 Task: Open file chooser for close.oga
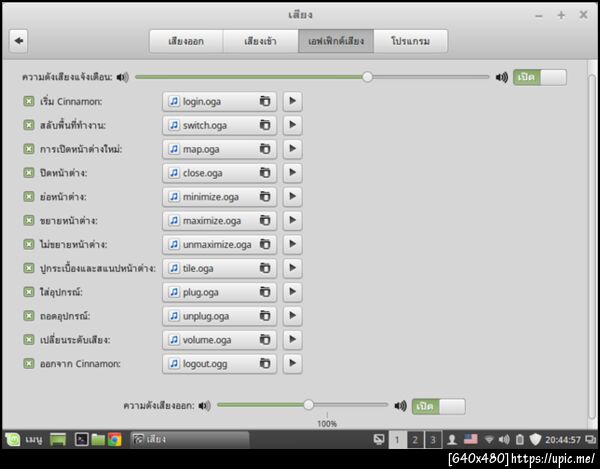point(219,173)
